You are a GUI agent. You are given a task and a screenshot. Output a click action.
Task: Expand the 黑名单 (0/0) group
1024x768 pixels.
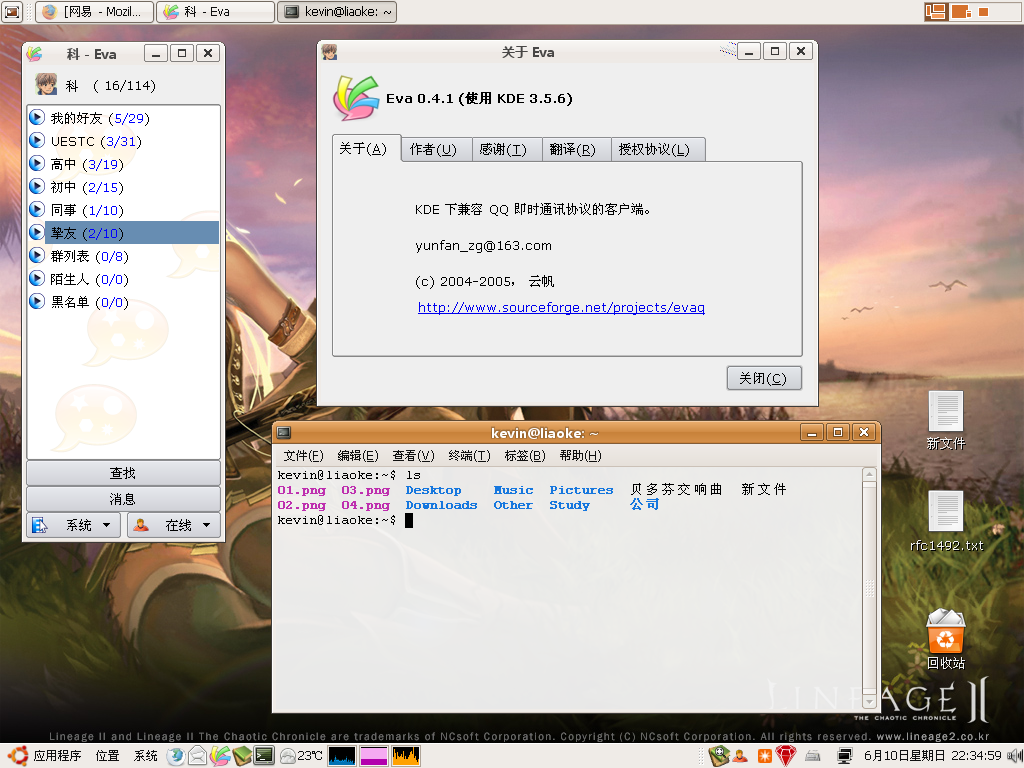(37, 302)
